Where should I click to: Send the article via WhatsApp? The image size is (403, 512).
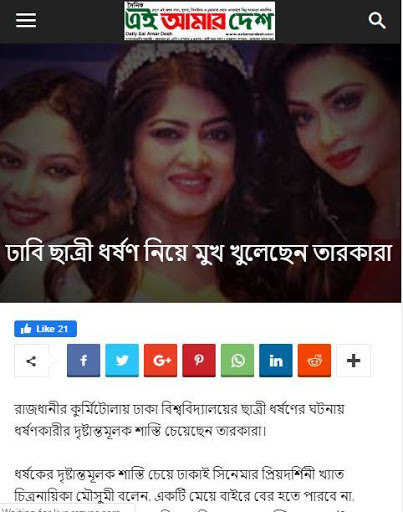tap(237, 360)
